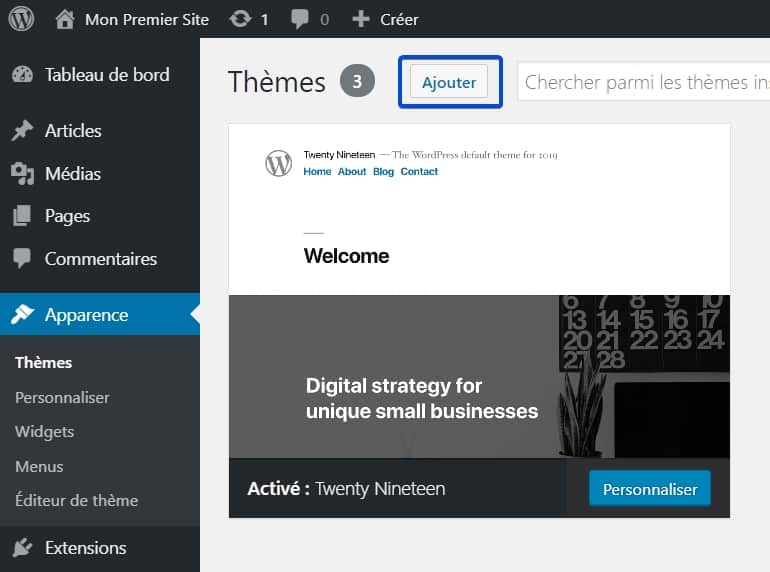This screenshot has width=770, height=572.
Task: Open Tableau de bord menu
Action: click(x=100, y=75)
